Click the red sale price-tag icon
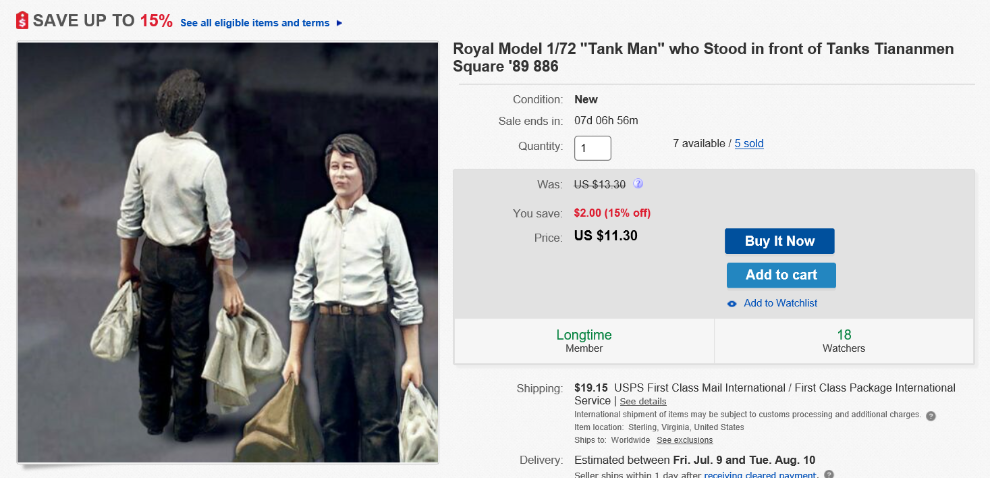The height and width of the screenshot is (478, 990). (x=22, y=21)
